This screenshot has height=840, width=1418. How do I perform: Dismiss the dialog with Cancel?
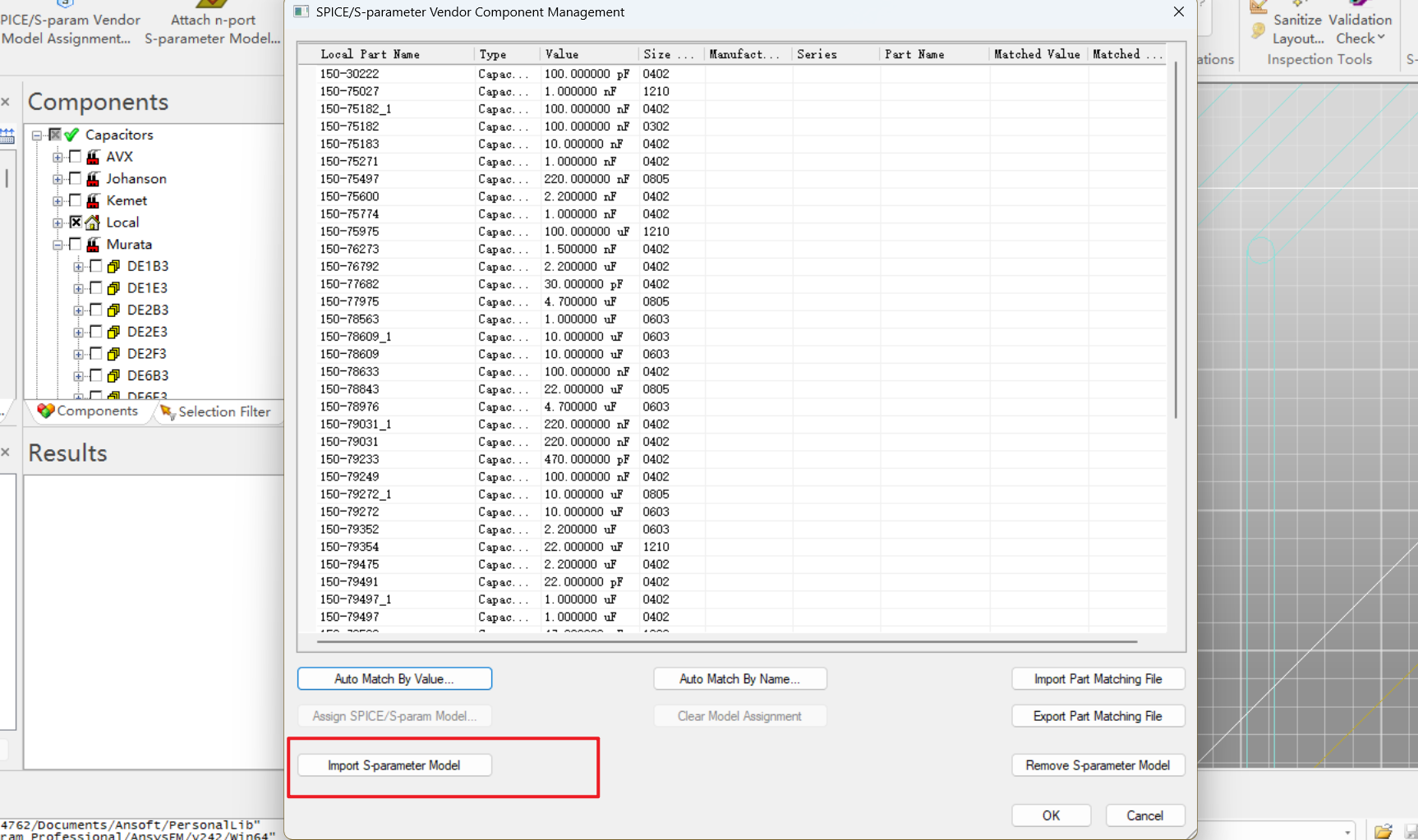1145,815
